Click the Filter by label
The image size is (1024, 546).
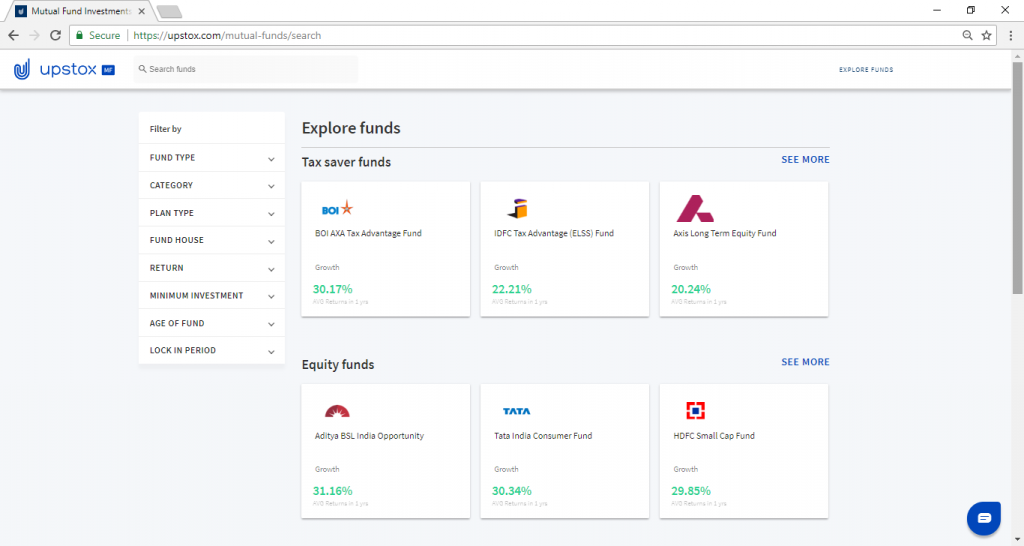[165, 129]
